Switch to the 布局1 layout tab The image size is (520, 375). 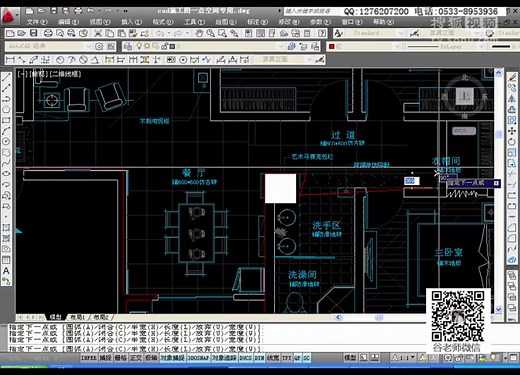77,317
